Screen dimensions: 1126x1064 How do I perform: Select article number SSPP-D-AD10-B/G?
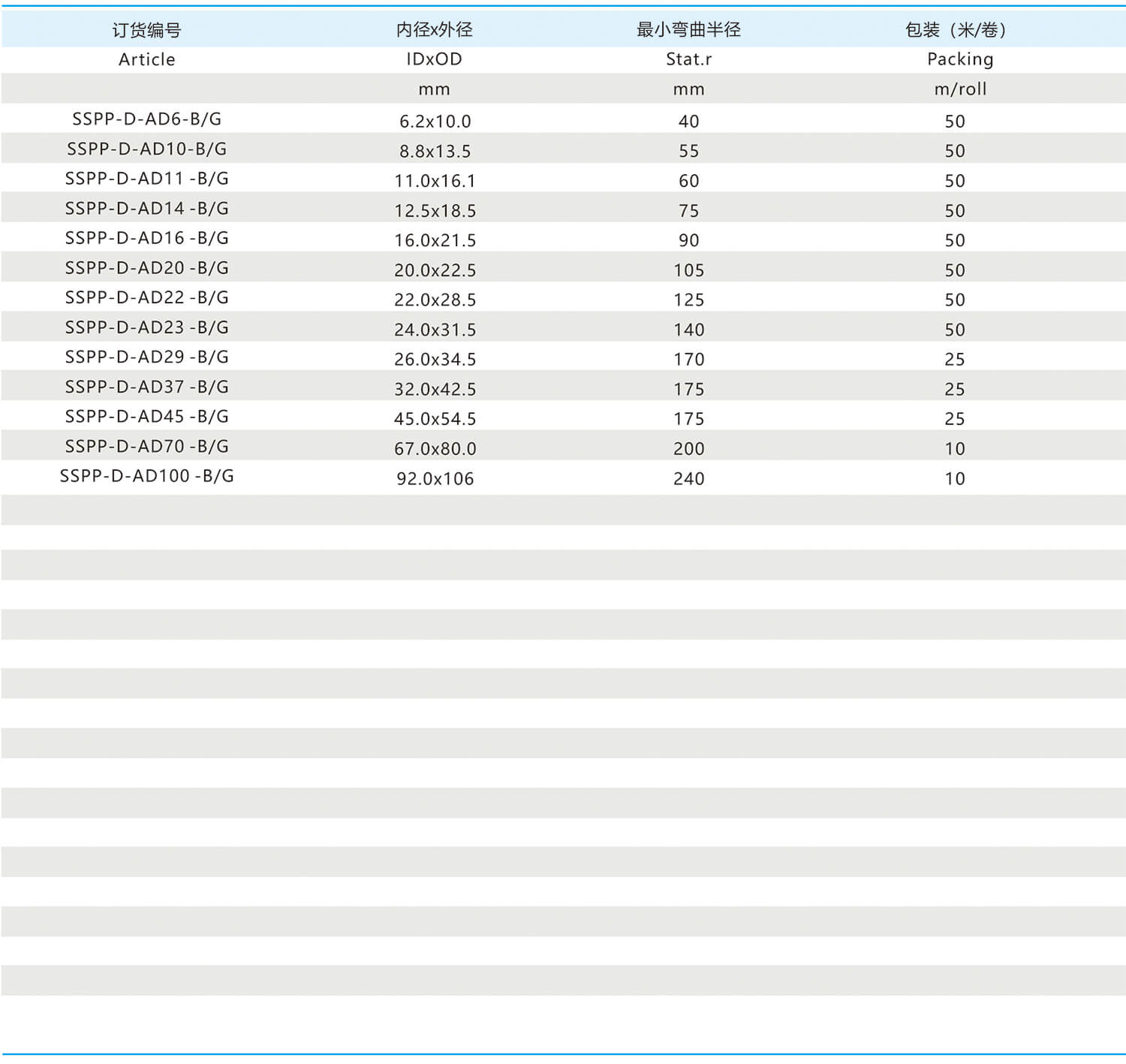(146, 149)
